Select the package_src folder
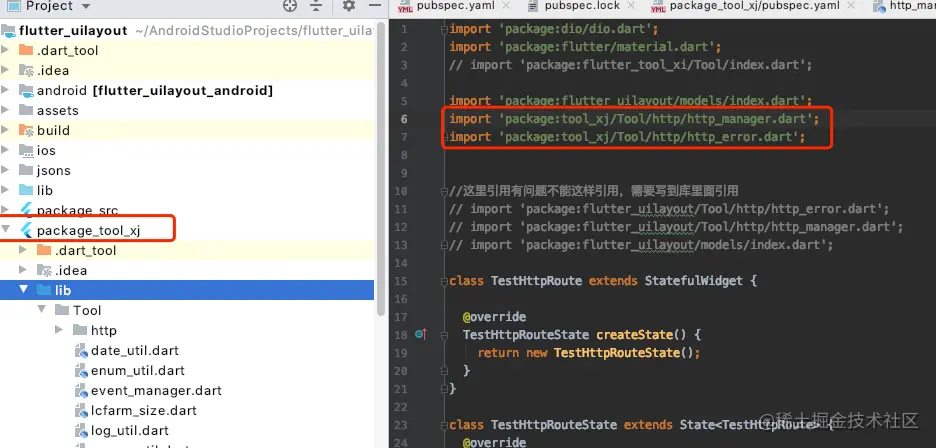Image resolution: width=936 pixels, height=448 pixels. pos(77,210)
